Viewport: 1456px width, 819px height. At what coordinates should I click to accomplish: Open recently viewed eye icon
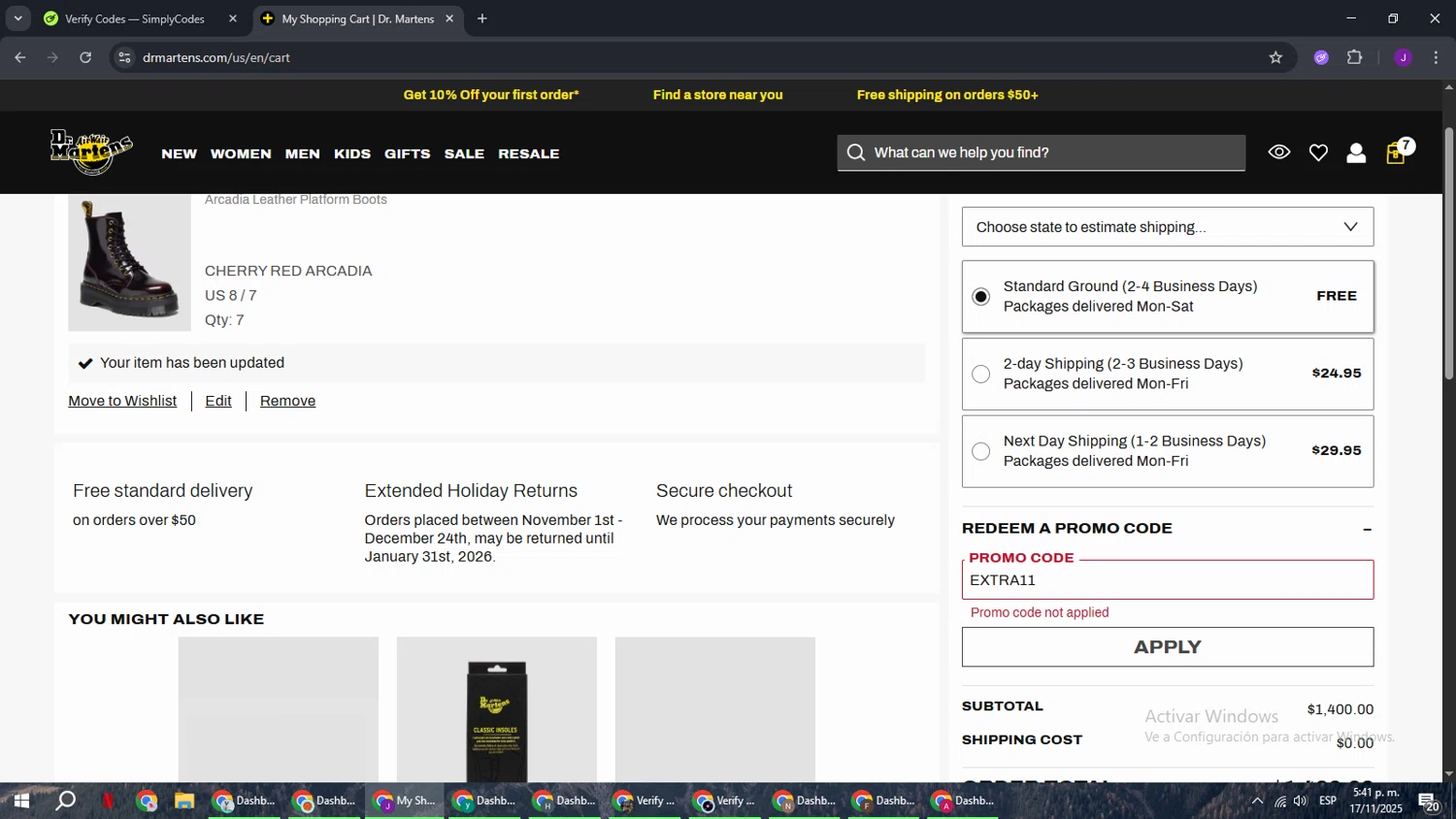tap(1278, 152)
